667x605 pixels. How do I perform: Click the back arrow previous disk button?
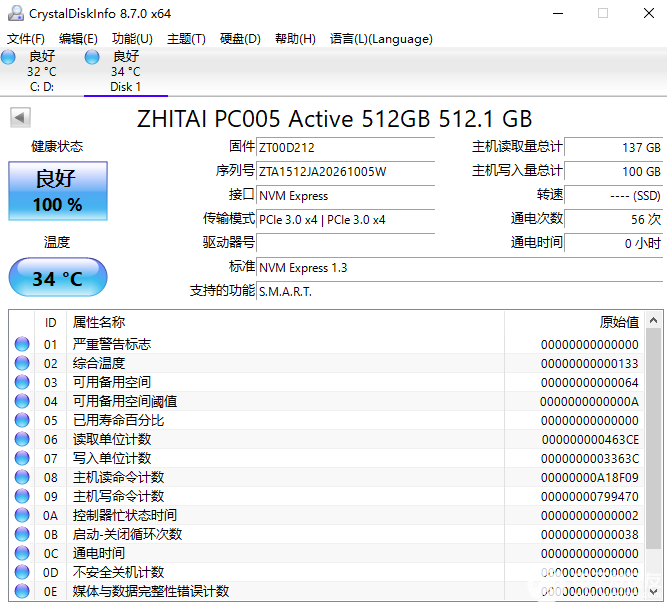click(x=20, y=117)
